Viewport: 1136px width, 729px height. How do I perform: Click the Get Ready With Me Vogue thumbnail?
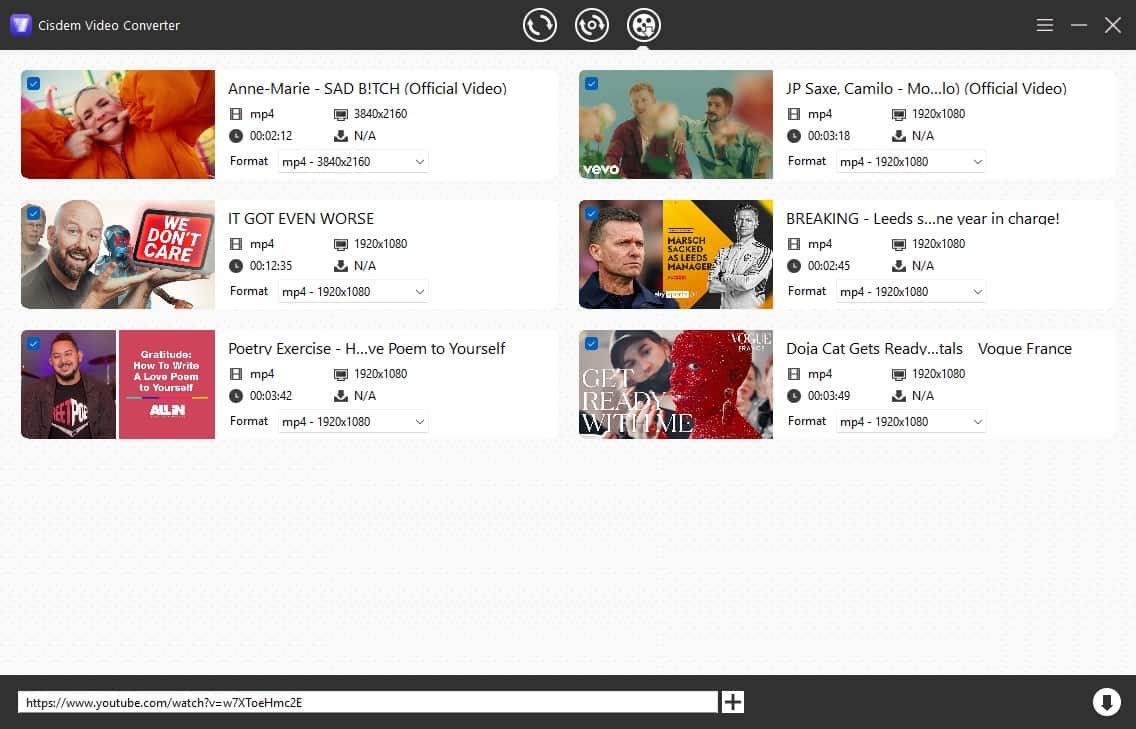[676, 384]
